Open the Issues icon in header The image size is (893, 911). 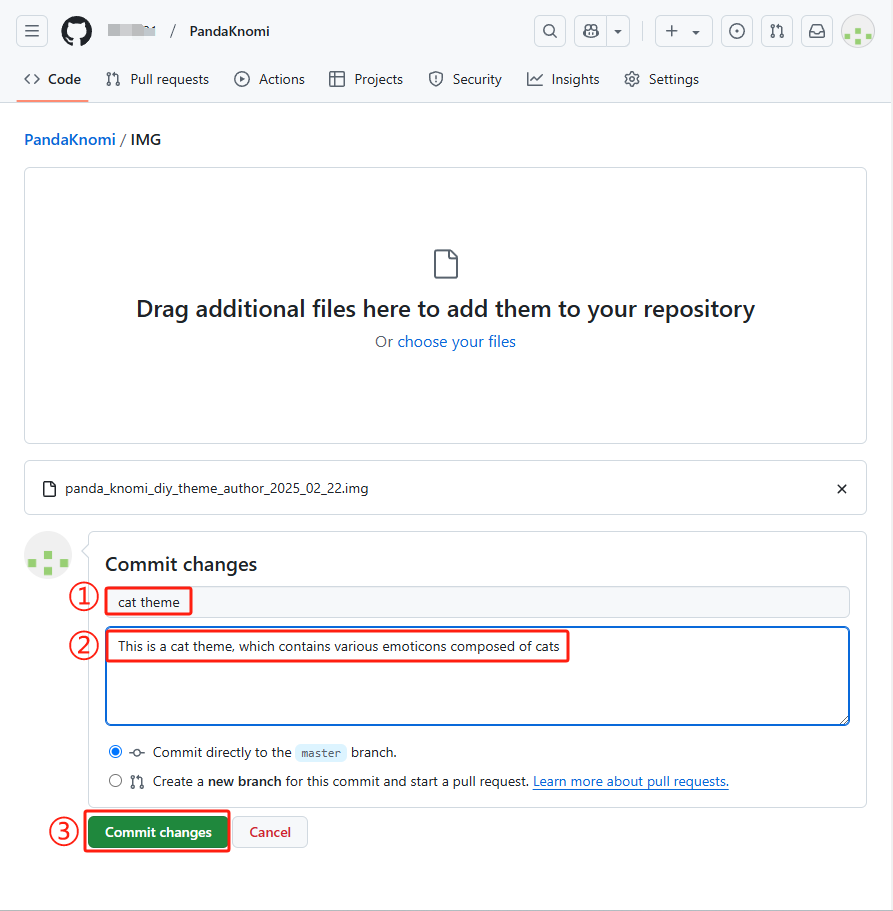coord(737,31)
